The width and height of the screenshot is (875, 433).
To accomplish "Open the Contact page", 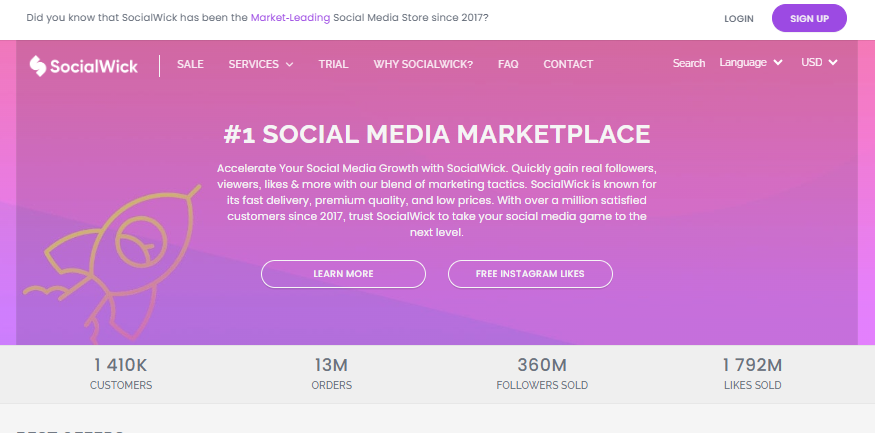I will click(x=568, y=64).
